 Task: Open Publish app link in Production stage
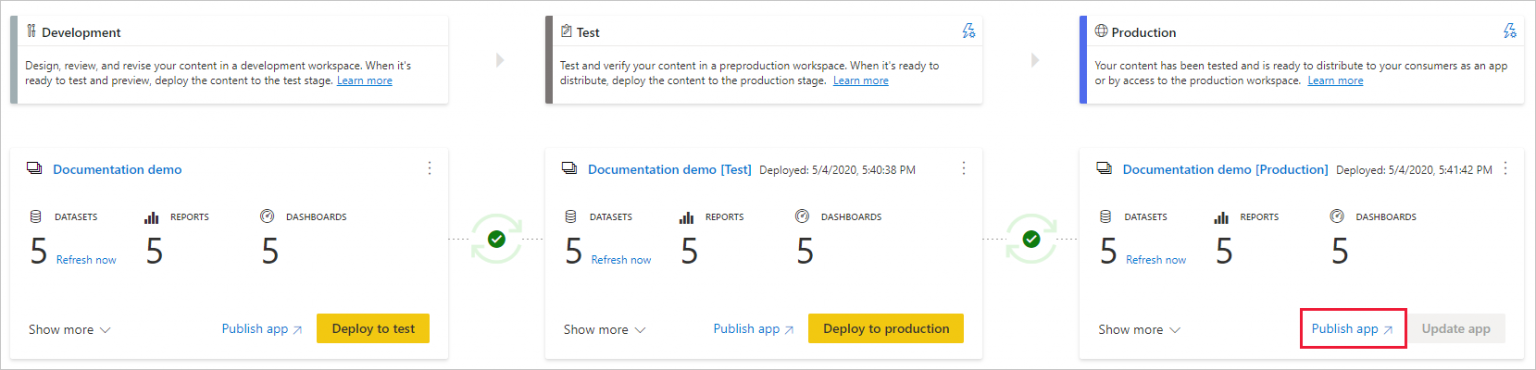tap(1353, 328)
